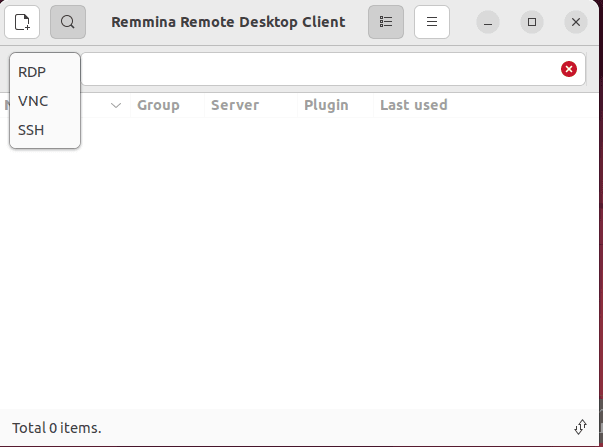
Task: Click the Remmina Remote Desktop Client title
Action: (x=228, y=21)
